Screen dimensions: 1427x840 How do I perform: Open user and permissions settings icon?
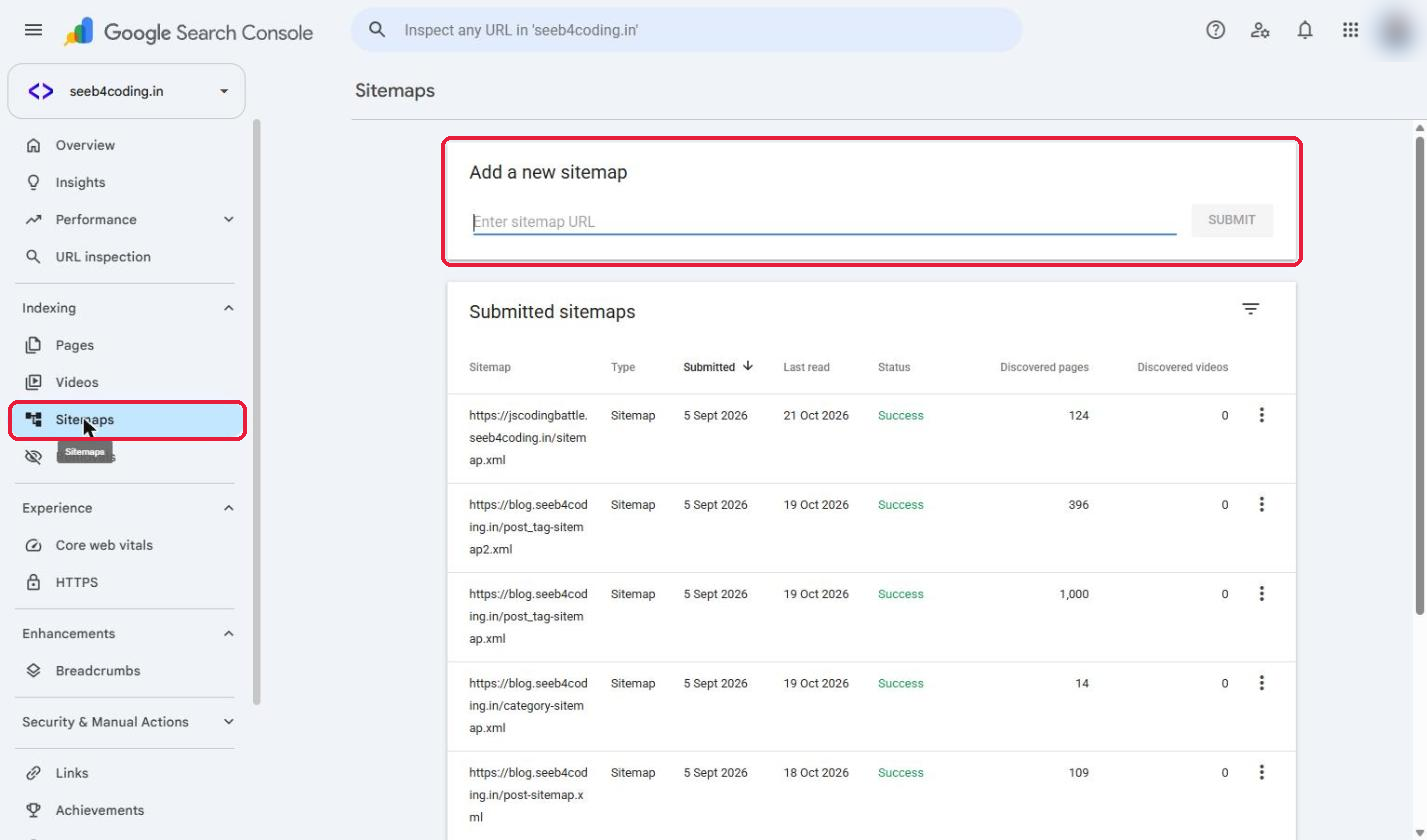(x=1260, y=30)
